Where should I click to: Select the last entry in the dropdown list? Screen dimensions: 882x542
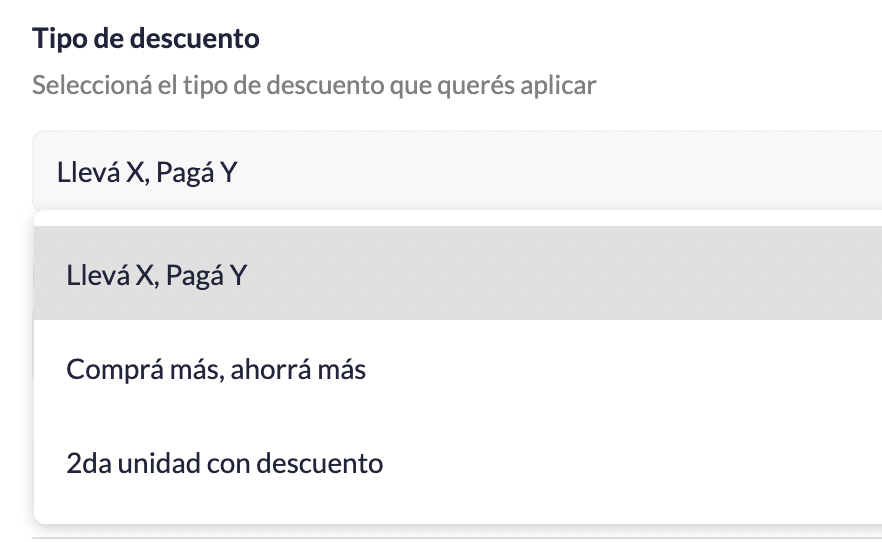[x=224, y=464]
